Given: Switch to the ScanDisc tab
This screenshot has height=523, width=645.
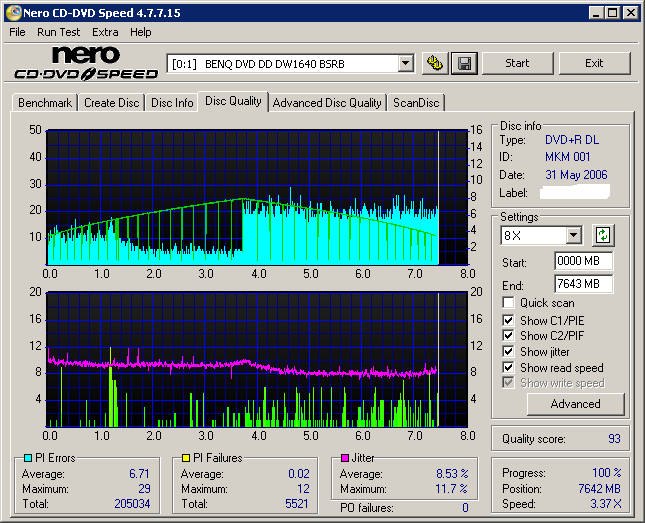Looking at the screenshot, I should pyautogui.click(x=416, y=103).
